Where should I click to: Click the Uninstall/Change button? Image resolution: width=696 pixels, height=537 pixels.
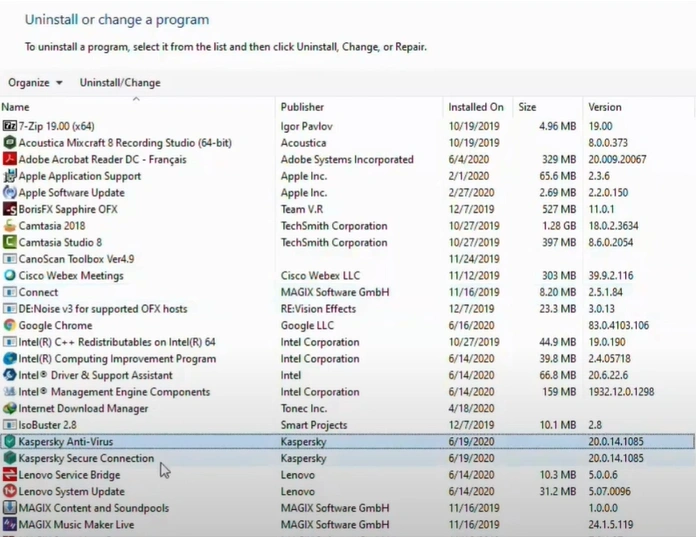pos(120,83)
